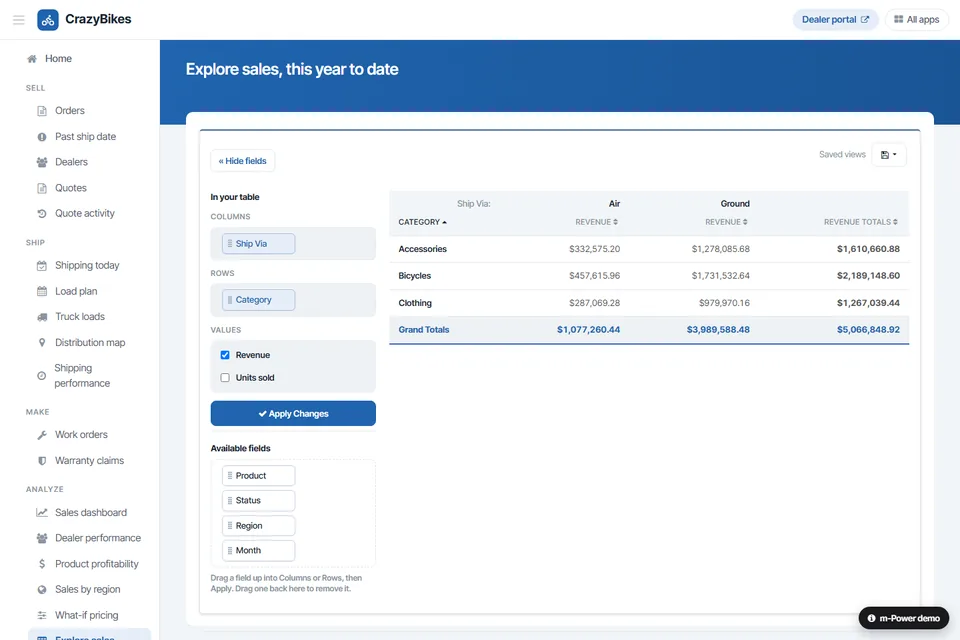Select the Status available field
Viewport: 960px width, 640px height.
258,501
